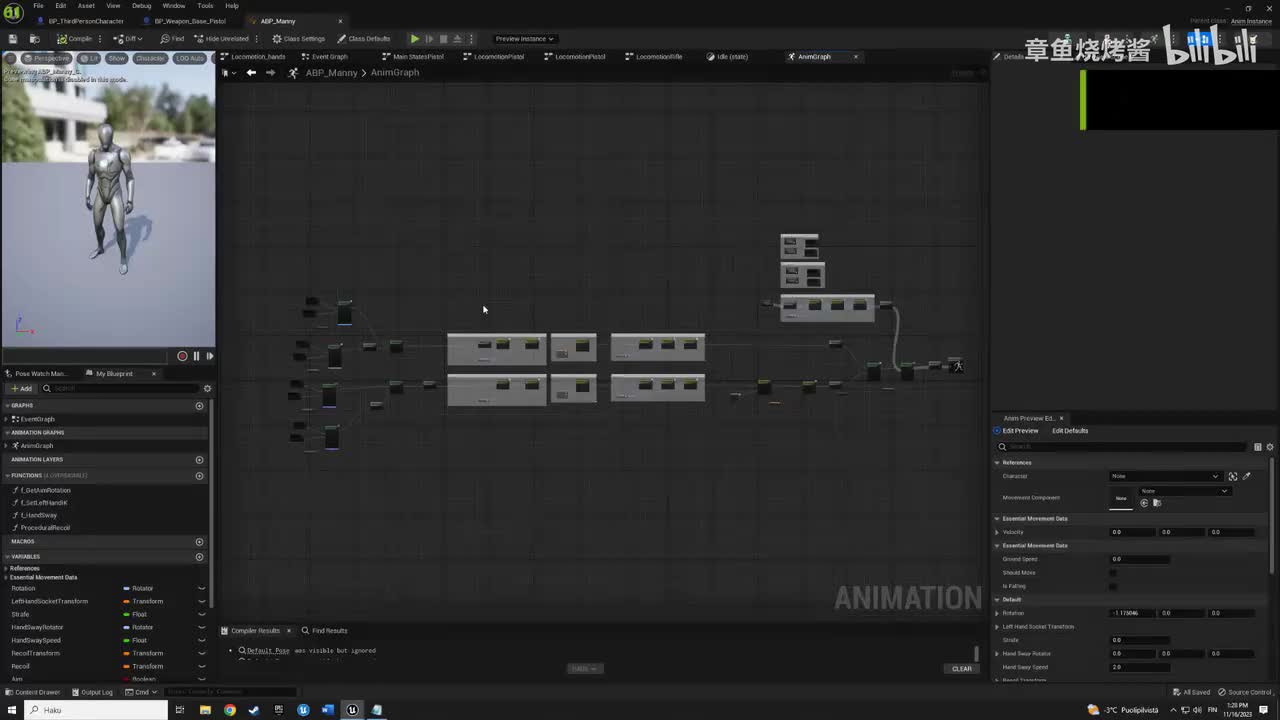The width and height of the screenshot is (1280, 720).
Task: Add a new function with plus icon
Action: click(x=199, y=476)
